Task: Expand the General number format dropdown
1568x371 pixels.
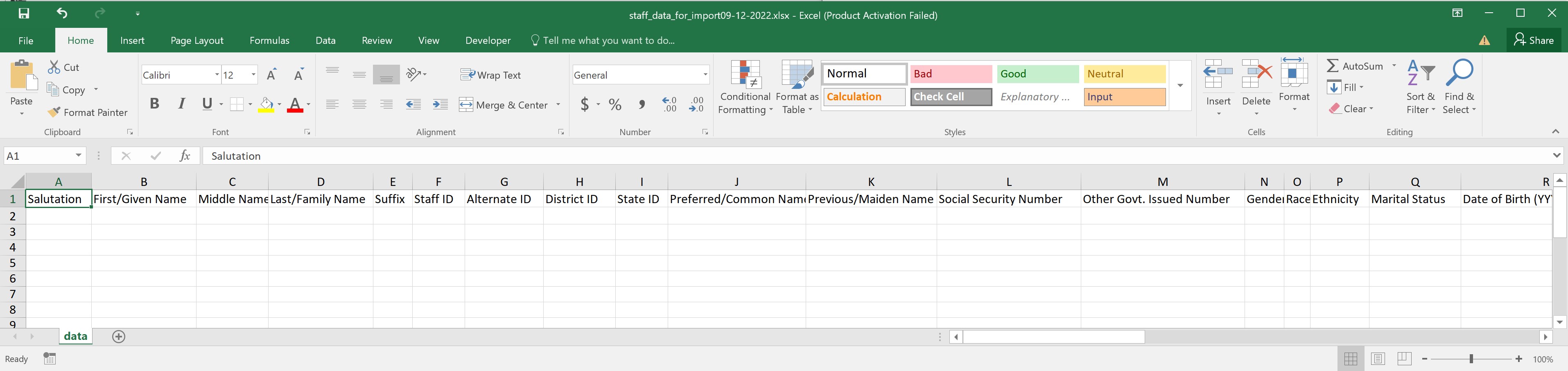Action: 705,75
